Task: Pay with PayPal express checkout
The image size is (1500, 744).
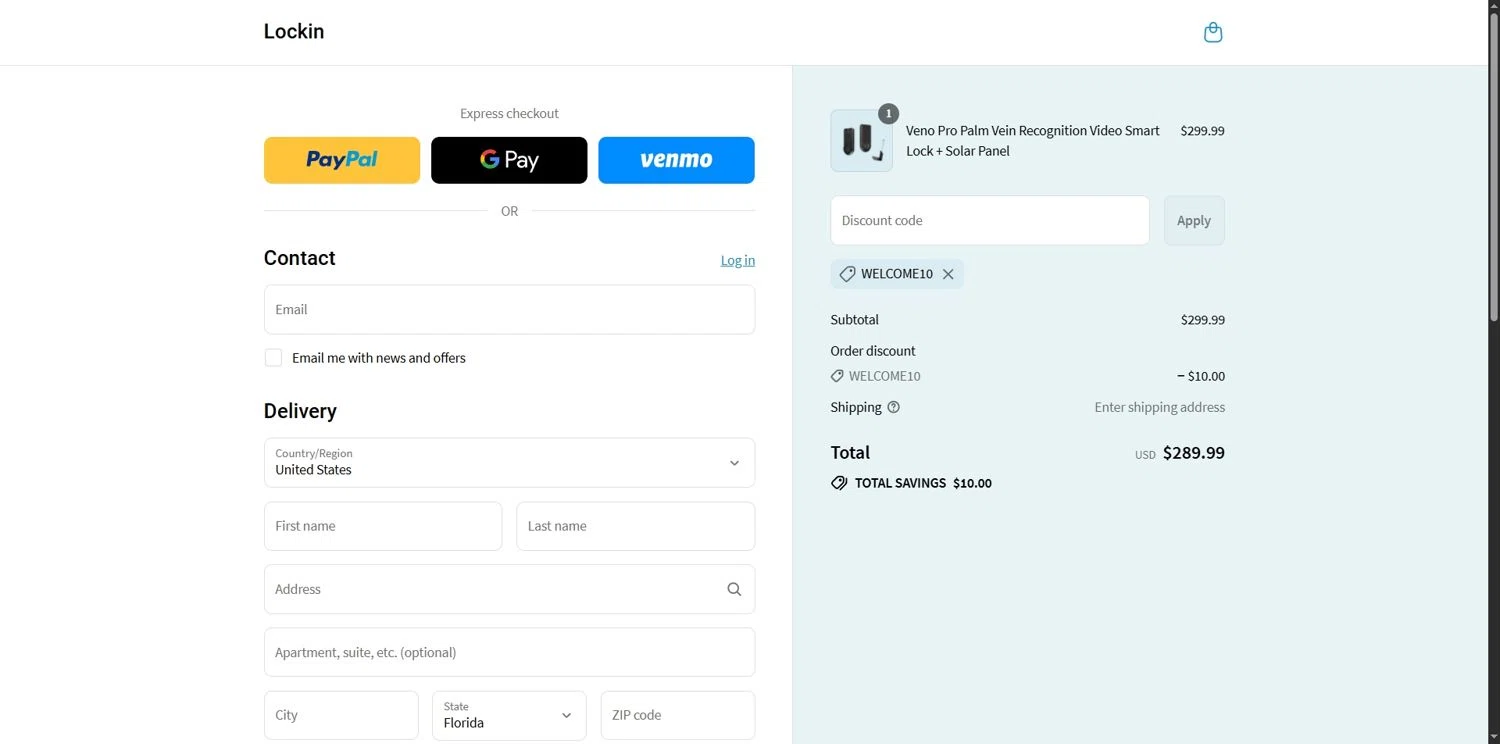Action: (x=342, y=160)
